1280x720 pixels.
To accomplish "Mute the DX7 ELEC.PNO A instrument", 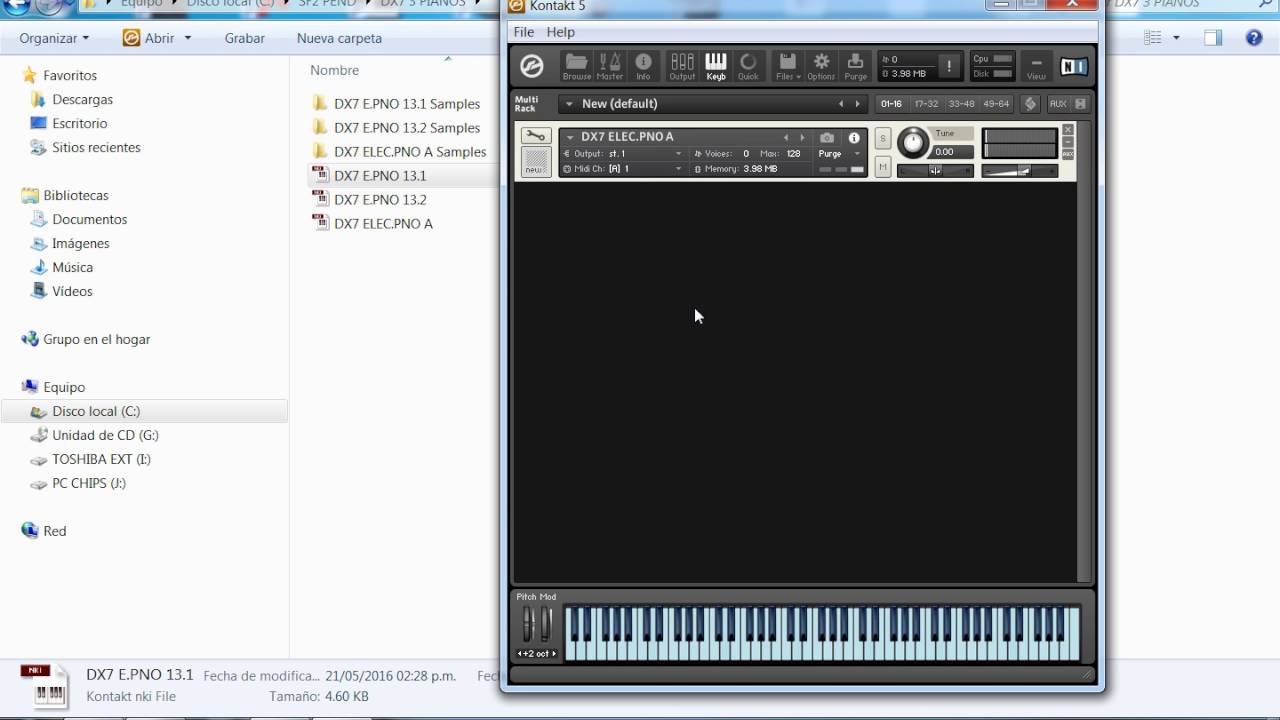I will click(883, 167).
